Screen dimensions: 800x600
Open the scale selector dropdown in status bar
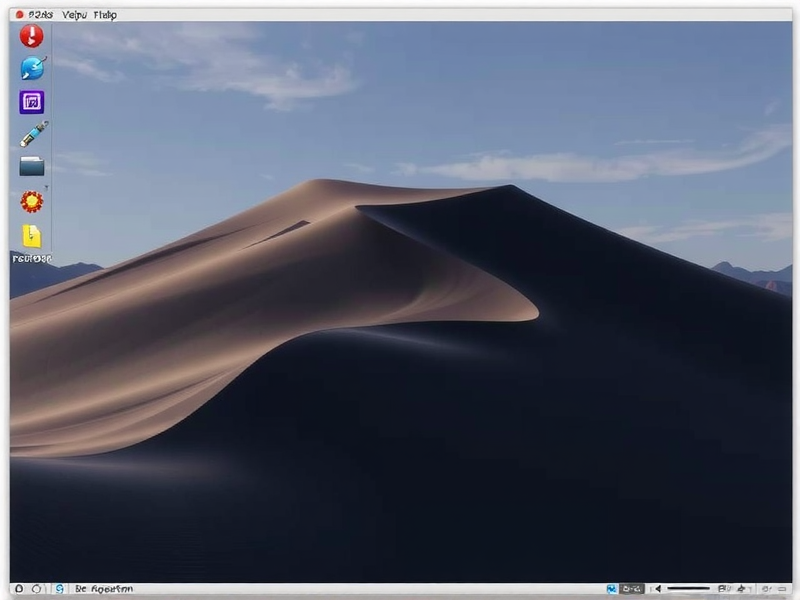tap(632, 588)
